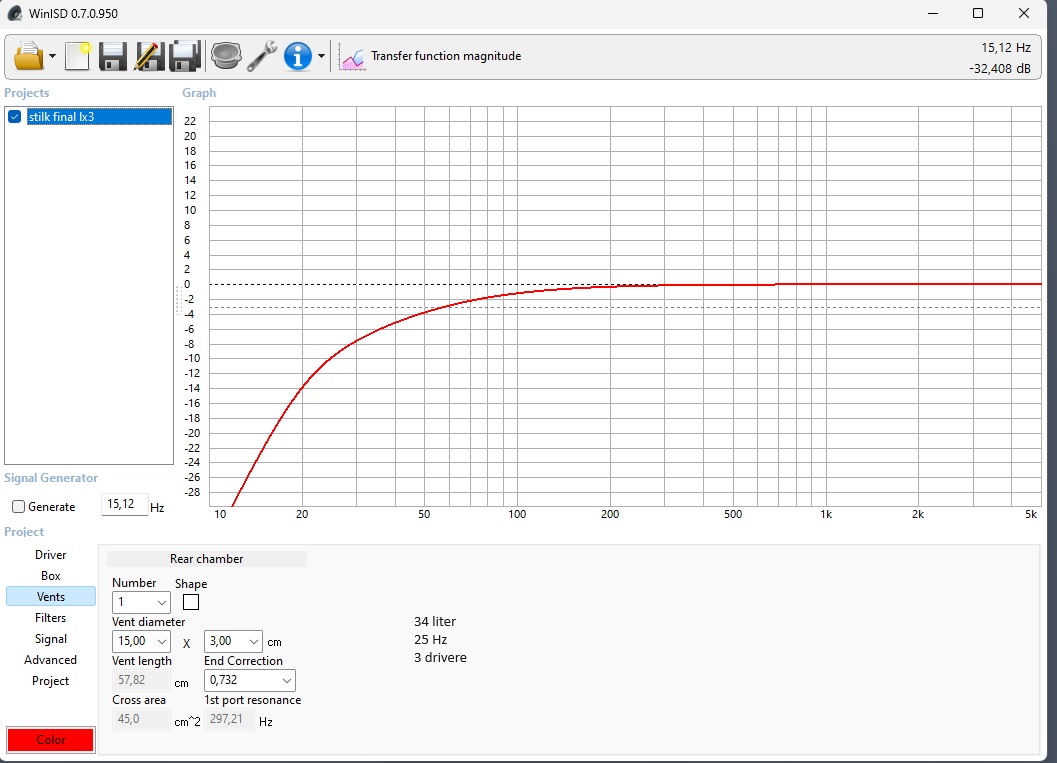This screenshot has height=763, width=1057.
Task: Open the Advanced tab
Action: [51, 659]
